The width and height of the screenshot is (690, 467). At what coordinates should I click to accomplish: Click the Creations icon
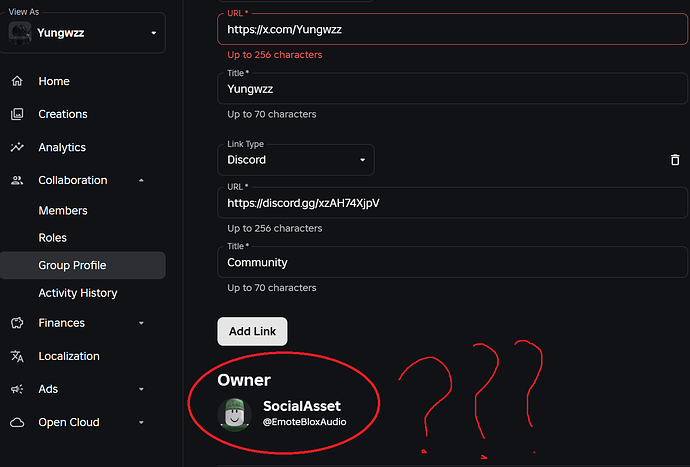[x=17, y=114]
